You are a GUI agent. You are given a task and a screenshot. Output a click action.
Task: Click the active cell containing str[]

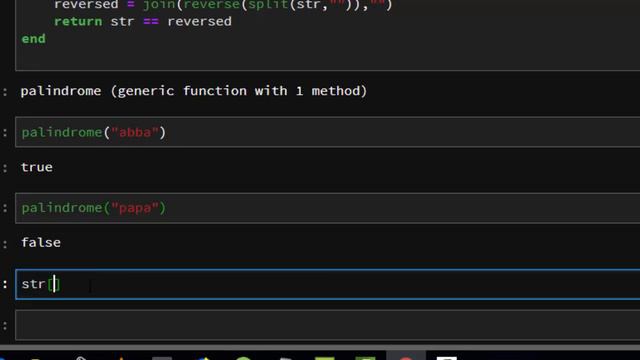coord(328,284)
